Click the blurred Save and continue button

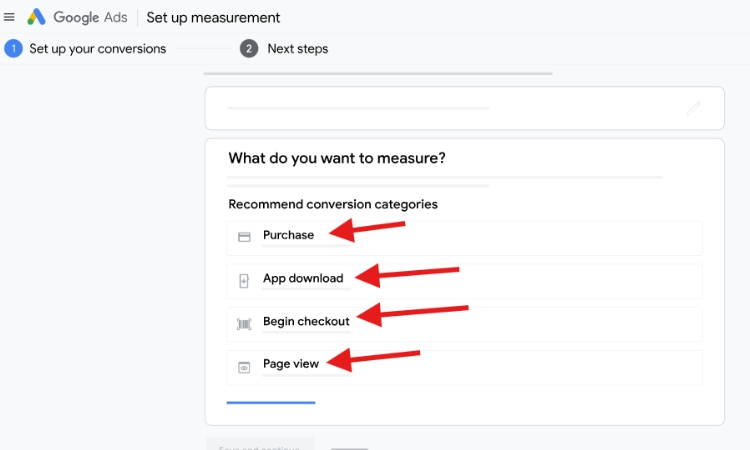click(x=260, y=444)
